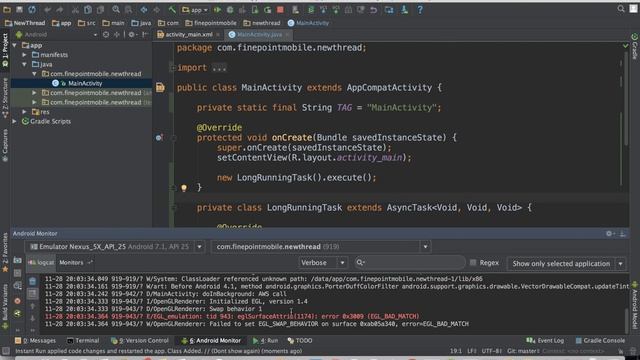Image resolution: width=640 pixels, height=360 pixels.
Task: Open the 4: Run tool tab
Action: (265, 340)
